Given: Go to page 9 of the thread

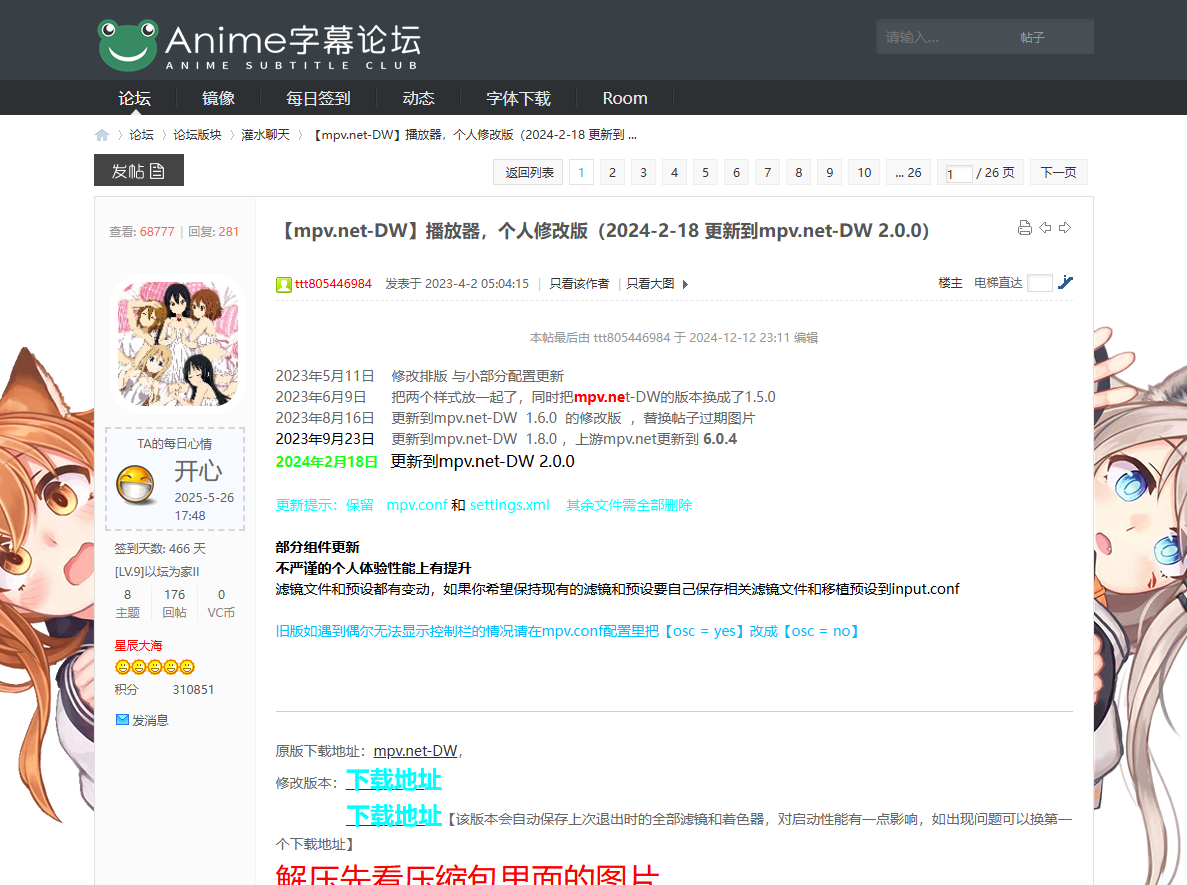Looking at the screenshot, I should [x=829, y=173].
